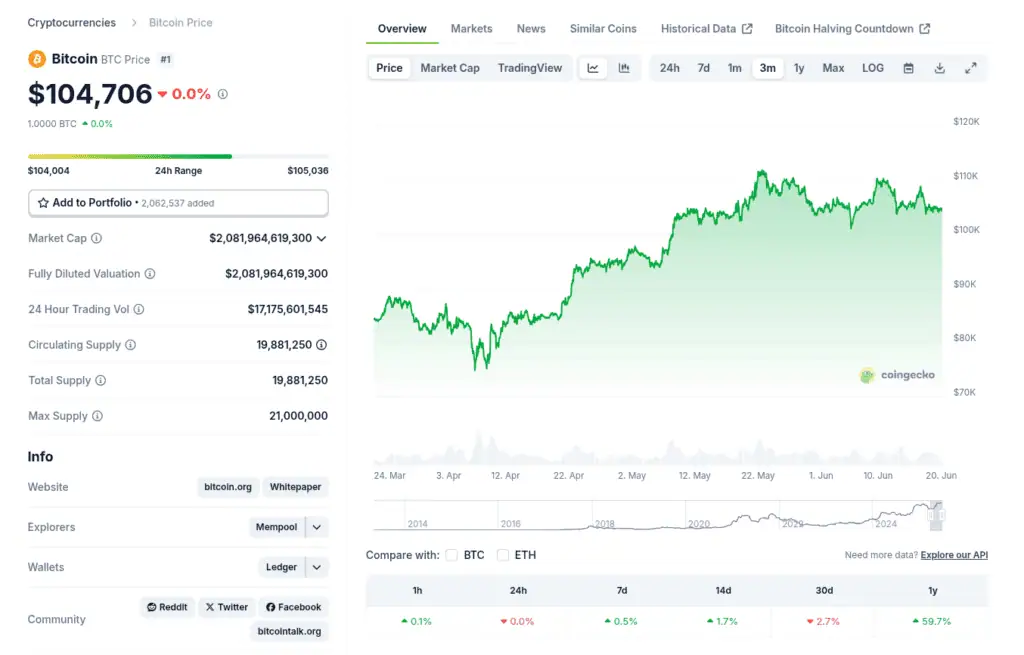Viewport: 1024px width, 655px height.
Task: Click the 1y performance value 59.7%
Action: click(x=933, y=622)
